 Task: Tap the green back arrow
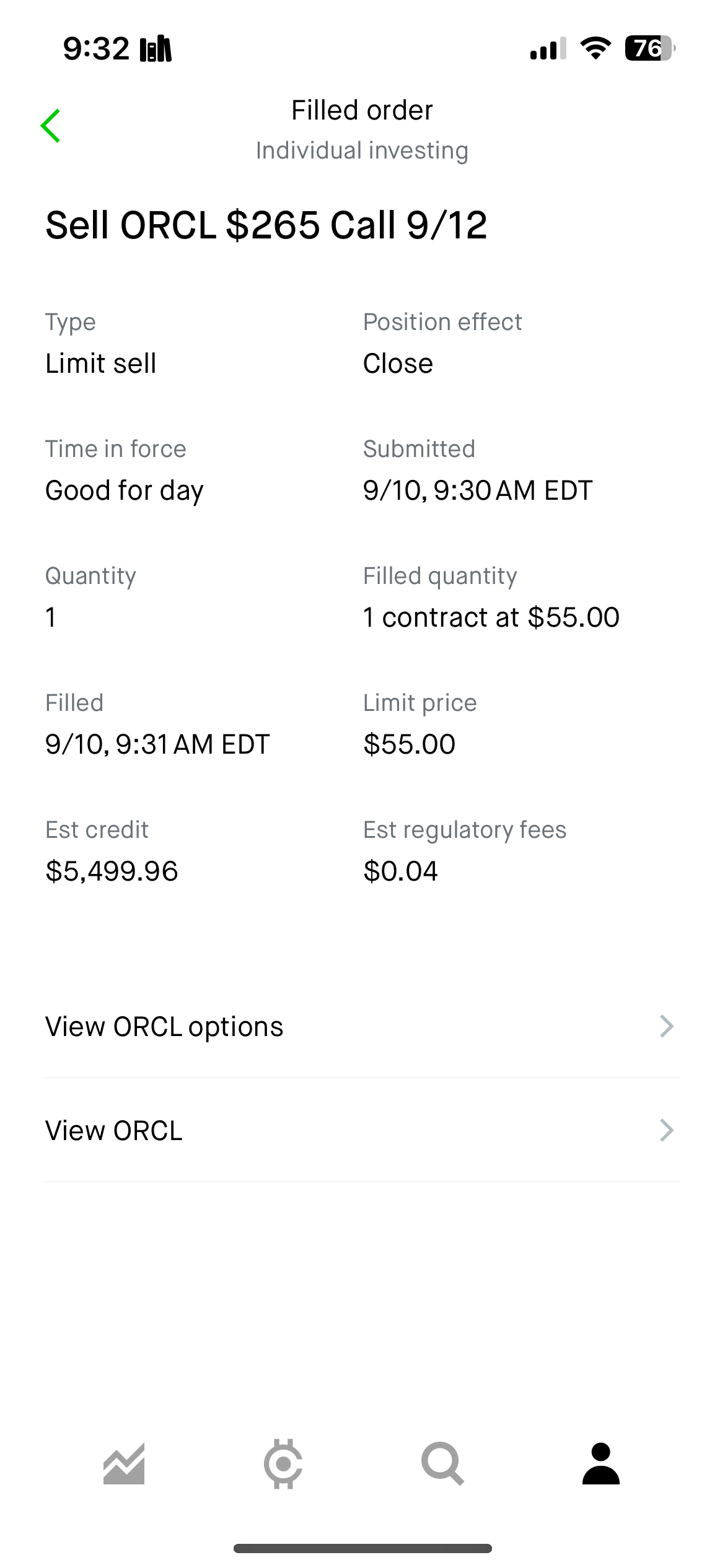click(x=50, y=126)
